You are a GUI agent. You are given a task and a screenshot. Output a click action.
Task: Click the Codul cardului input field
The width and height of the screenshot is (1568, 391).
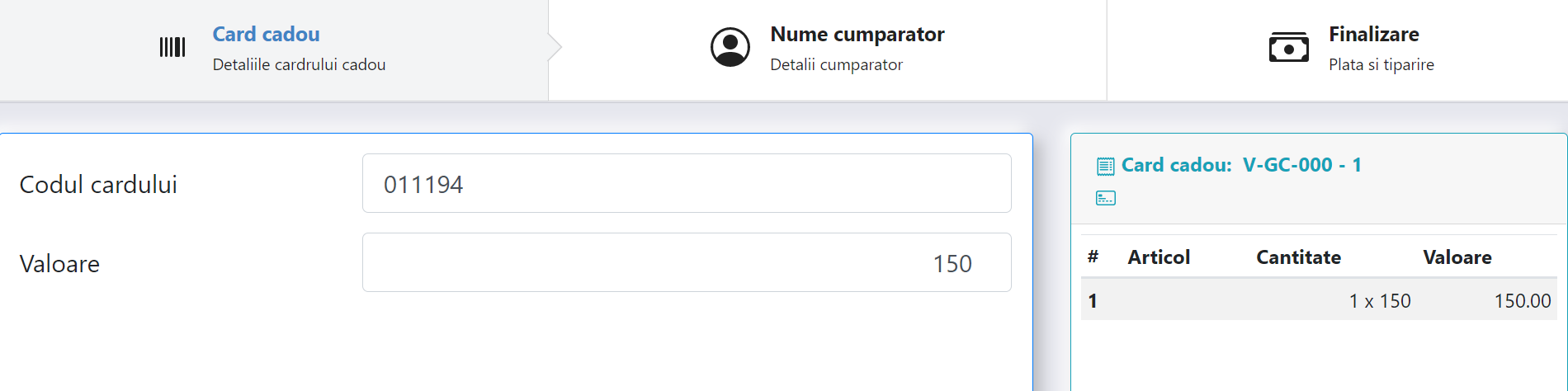click(687, 183)
